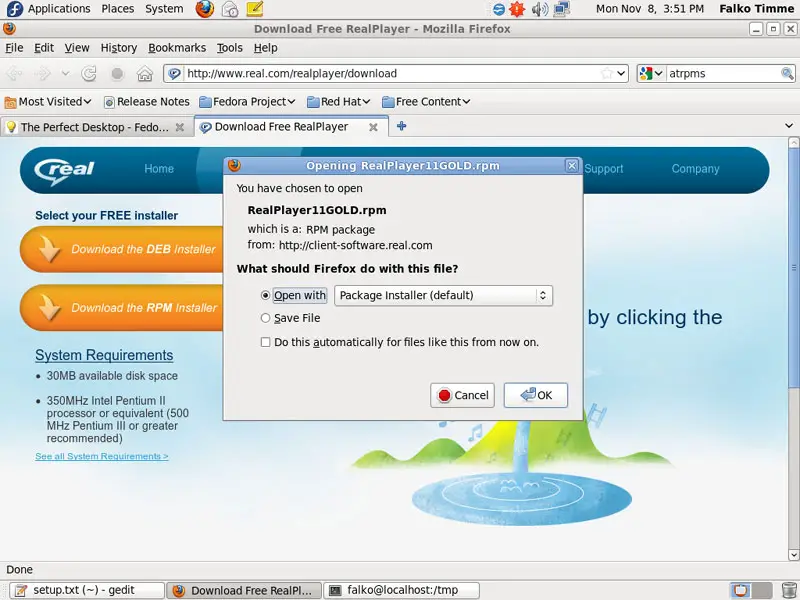800x600 pixels.
Task: Click Download the DEB Installer button
Action: click(122, 249)
